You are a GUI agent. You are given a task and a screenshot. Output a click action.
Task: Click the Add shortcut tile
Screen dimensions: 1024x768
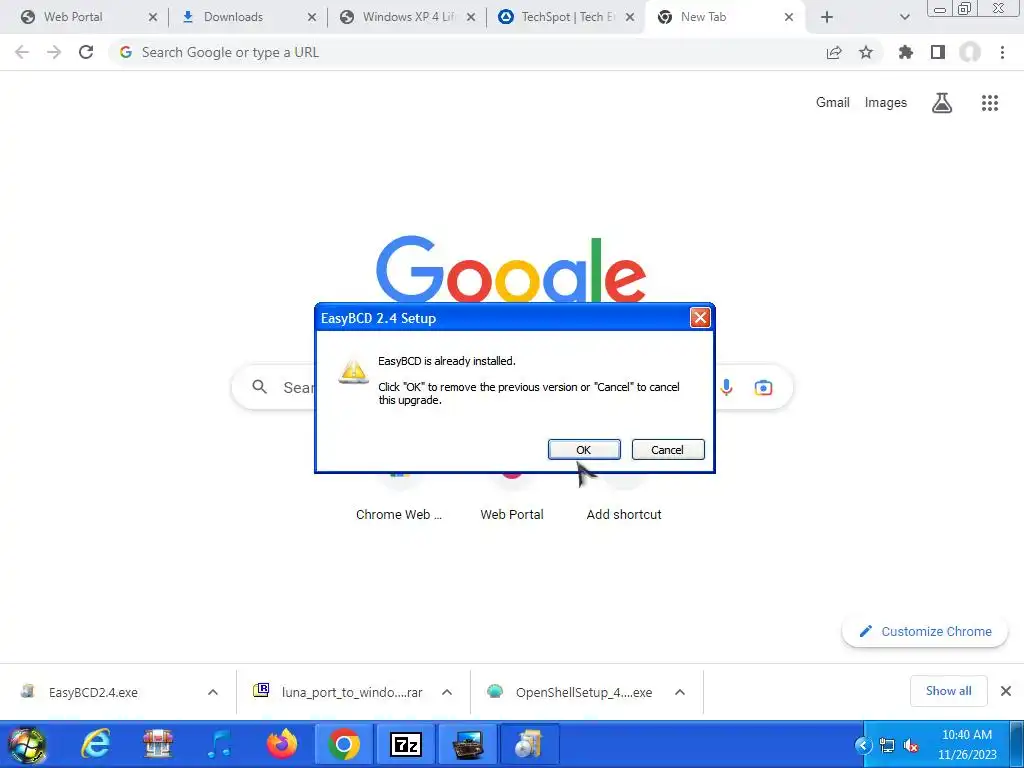[624, 514]
